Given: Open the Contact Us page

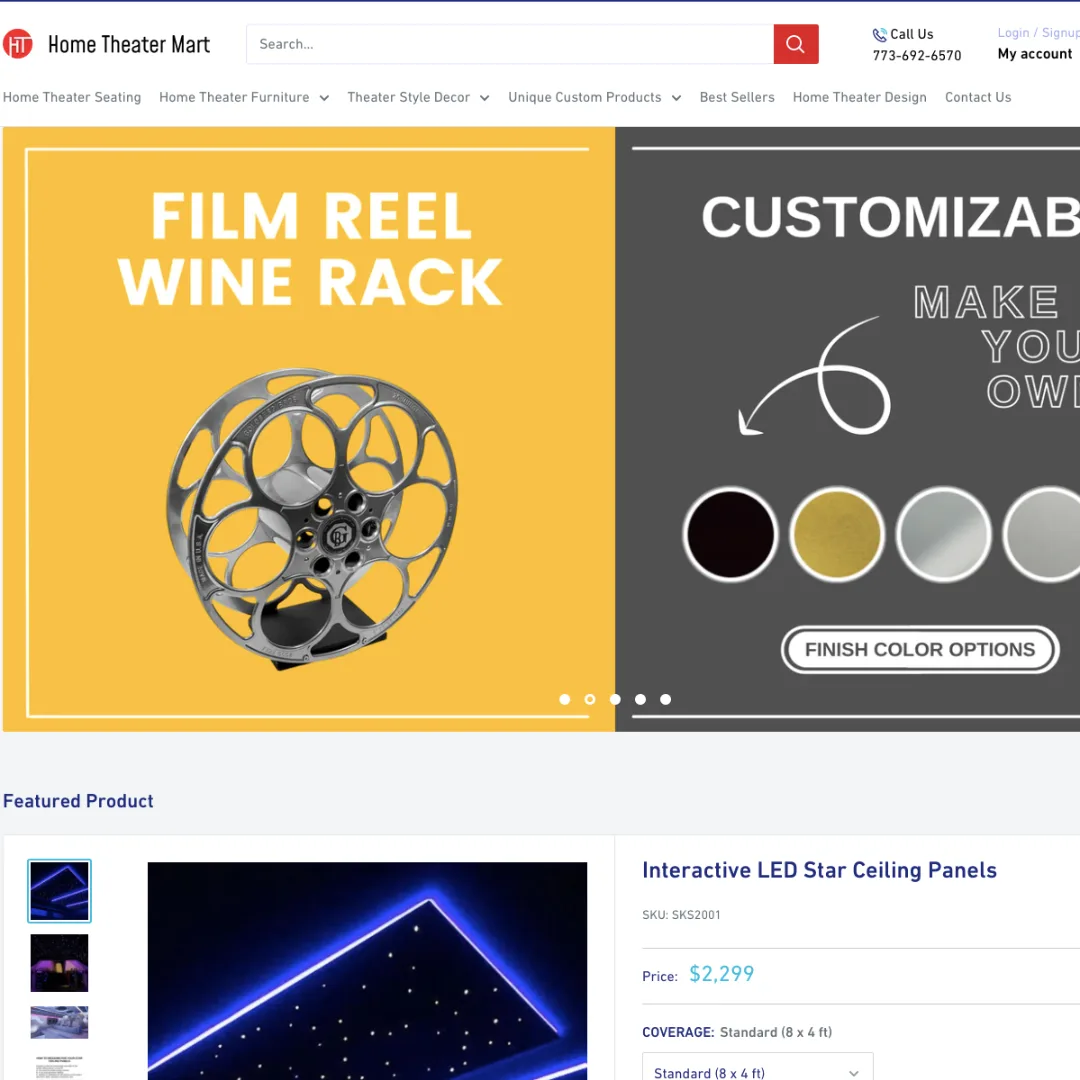Looking at the screenshot, I should (x=978, y=98).
